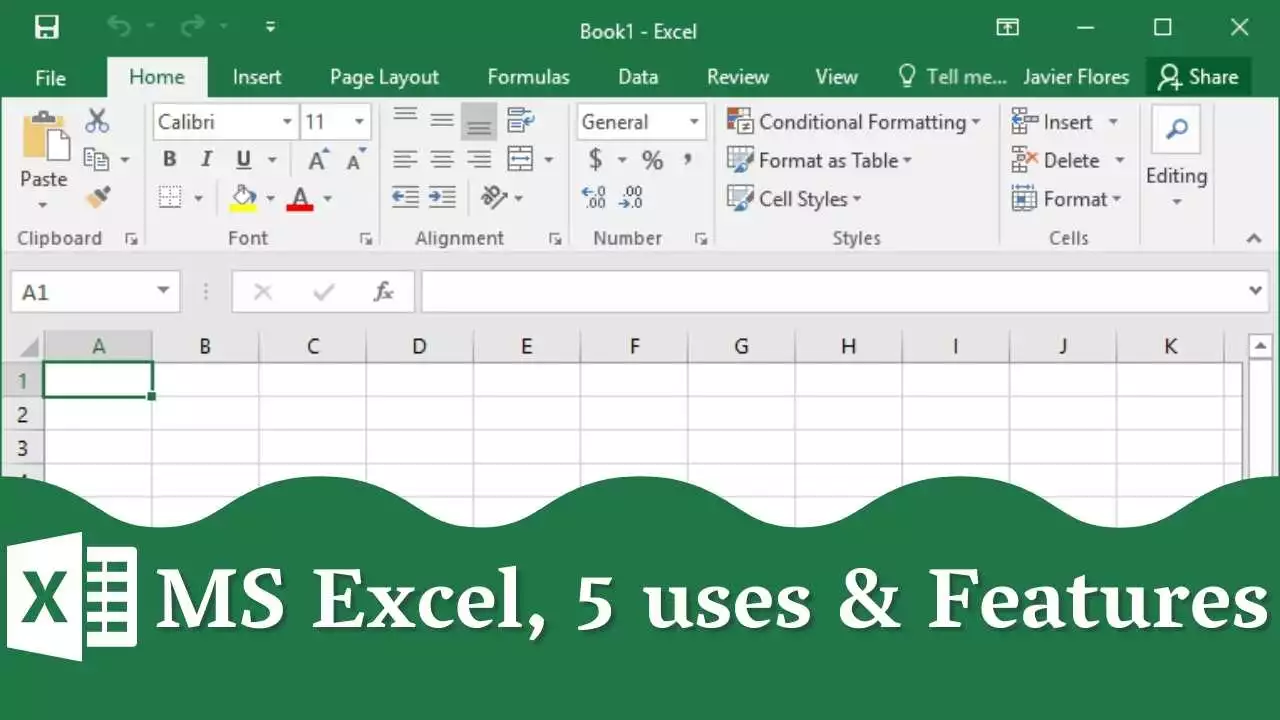Screen dimensions: 1280x720
Task: Apply bold formatting to the selection
Action: click(169, 158)
